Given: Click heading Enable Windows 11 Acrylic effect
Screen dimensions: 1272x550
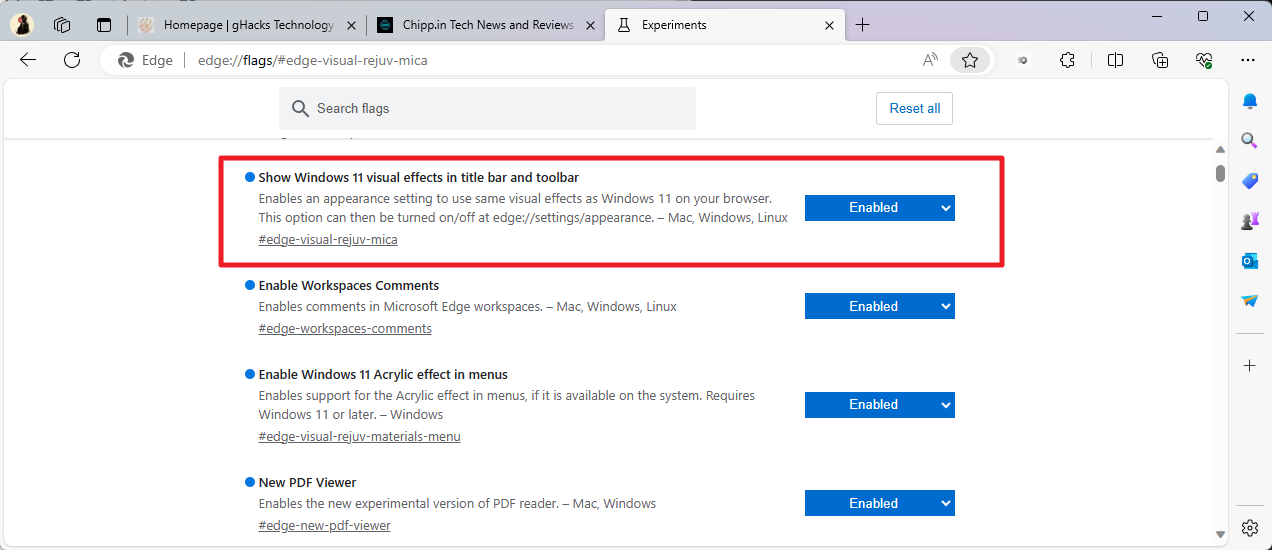Looking at the screenshot, I should [383, 375].
